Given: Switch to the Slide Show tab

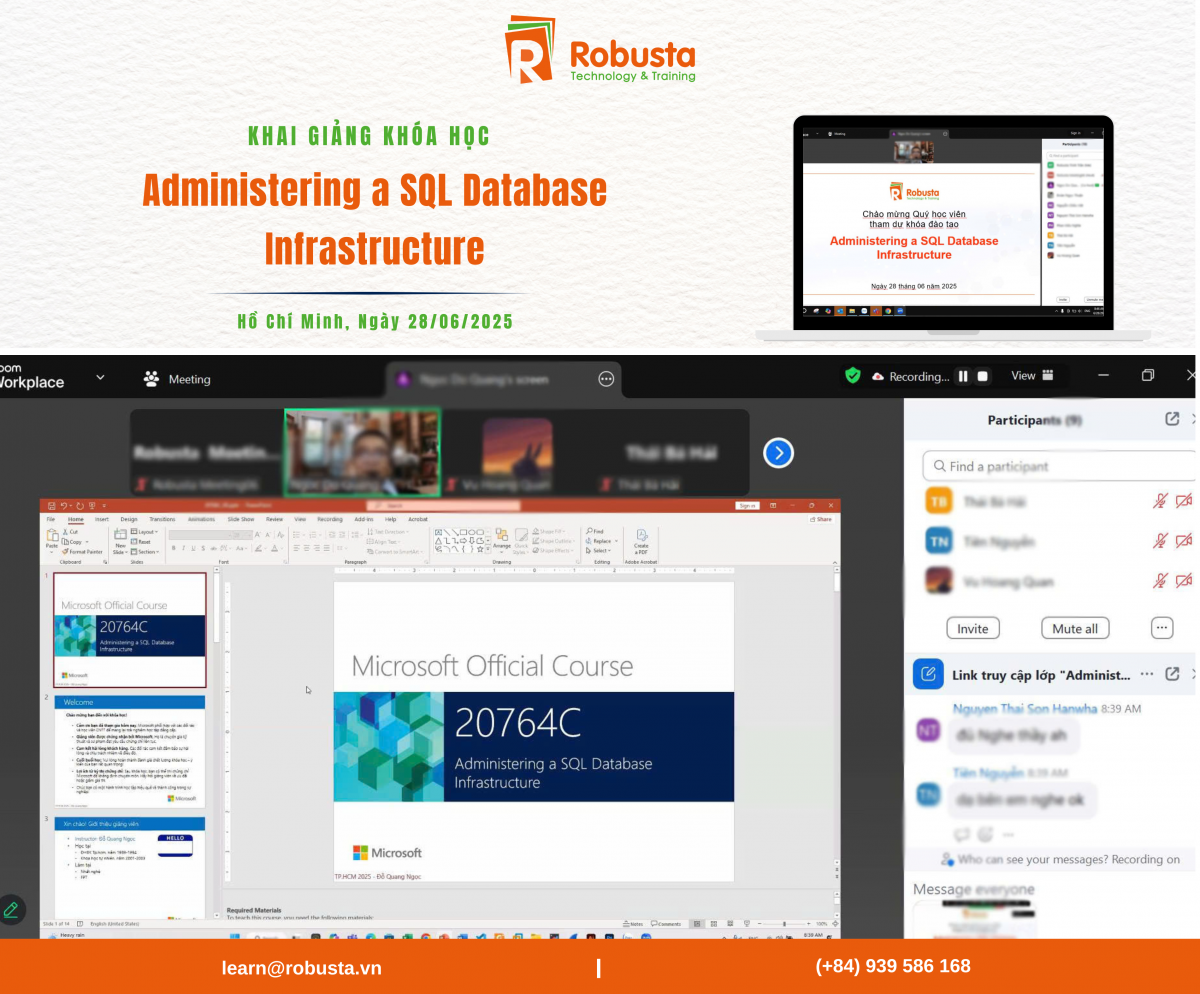Looking at the screenshot, I should point(240,519).
